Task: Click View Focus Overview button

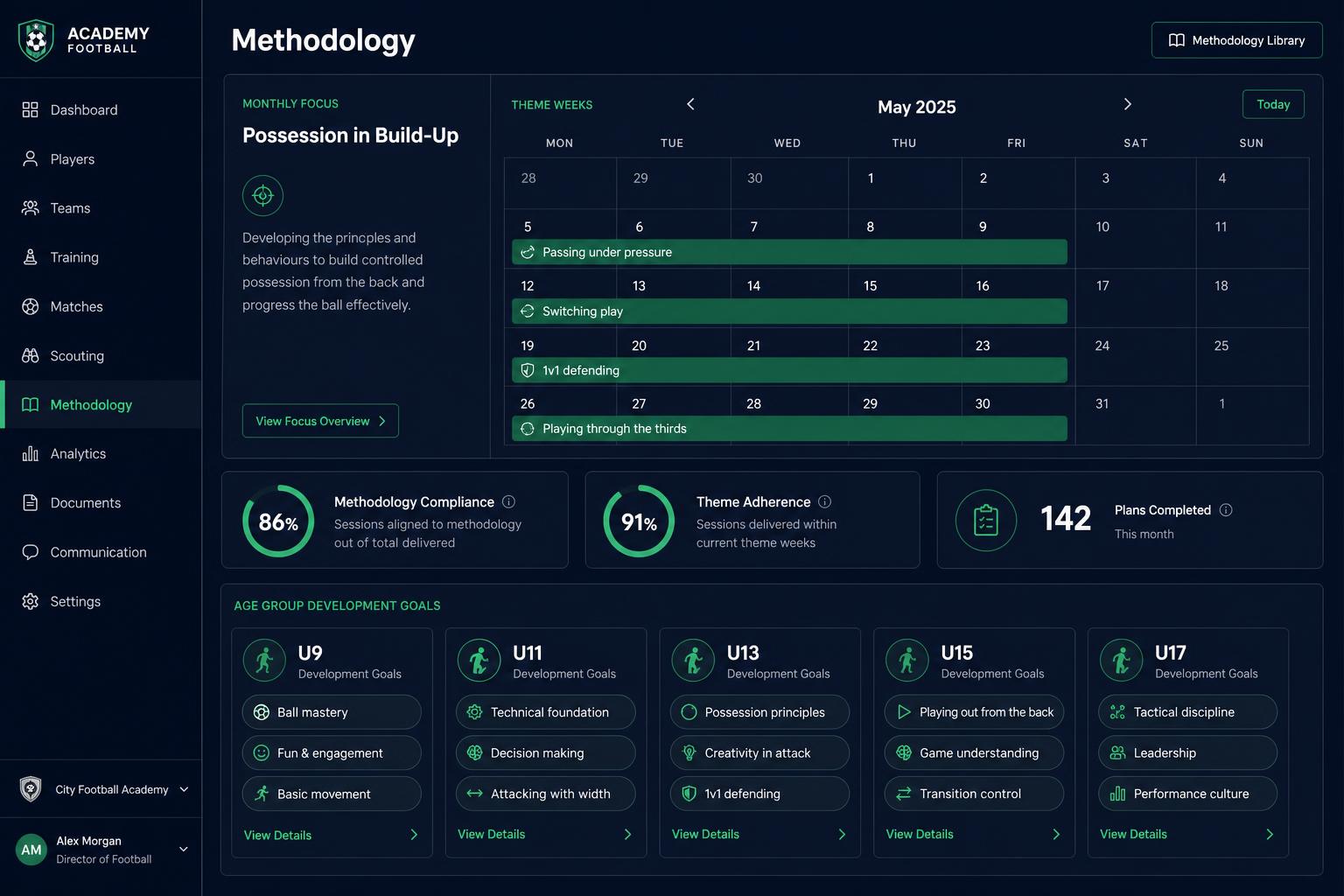Action: click(x=320, y=421)
